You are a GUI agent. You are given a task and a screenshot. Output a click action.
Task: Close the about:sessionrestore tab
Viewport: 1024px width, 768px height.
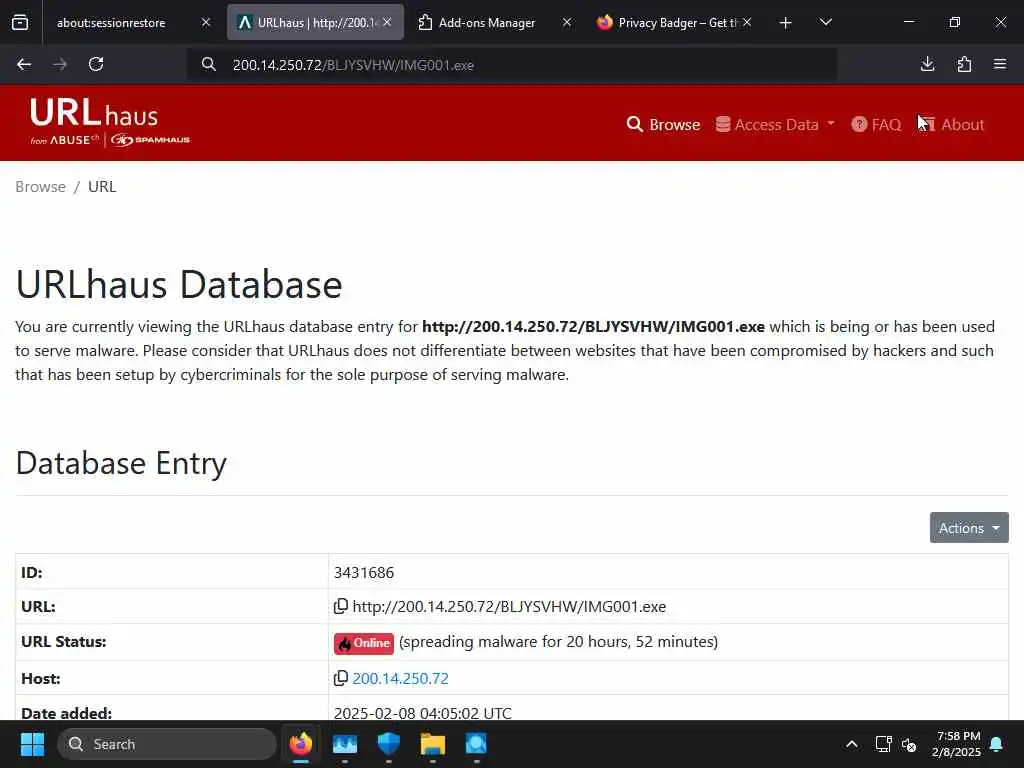point(206,23)
